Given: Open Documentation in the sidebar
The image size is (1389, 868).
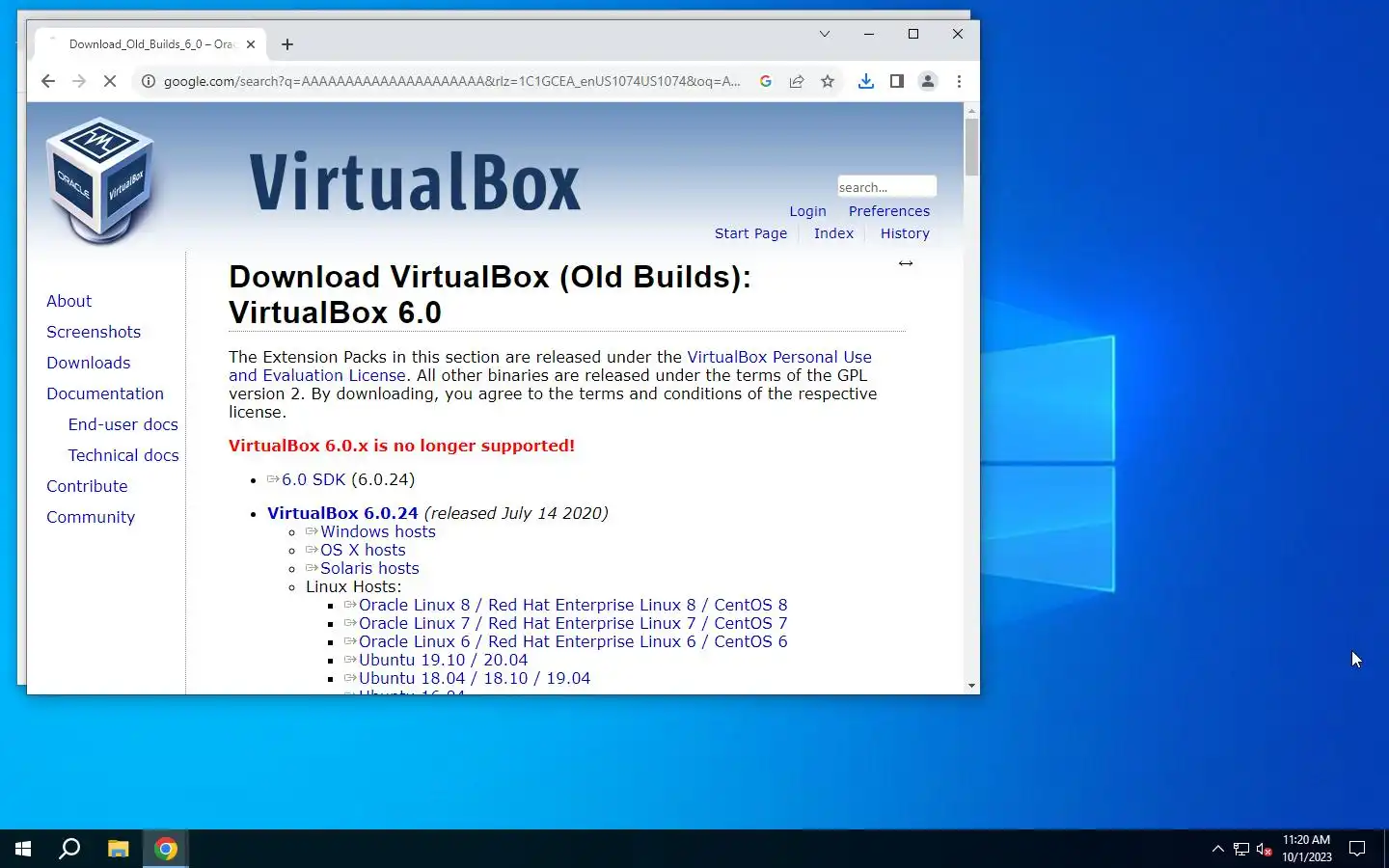Looking at the screenshot, I should pyautogui.click(x=105, y=393).
